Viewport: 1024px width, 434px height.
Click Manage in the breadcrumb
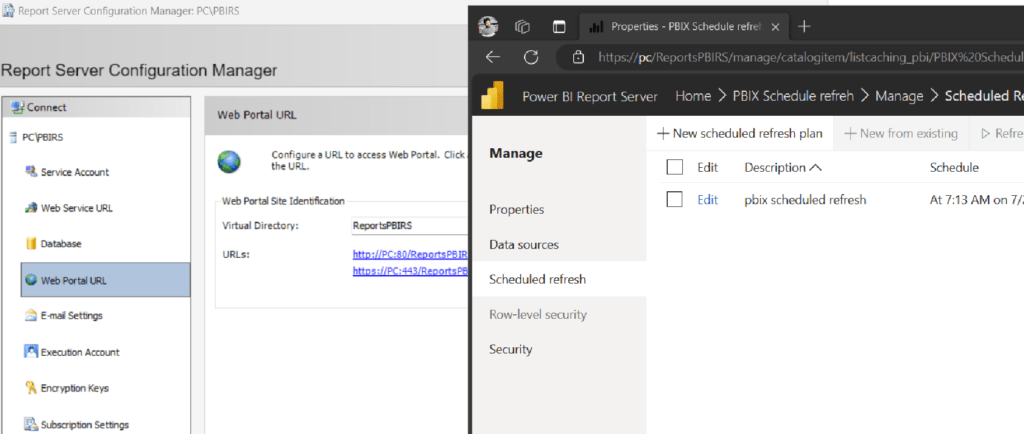click(899, 96)
